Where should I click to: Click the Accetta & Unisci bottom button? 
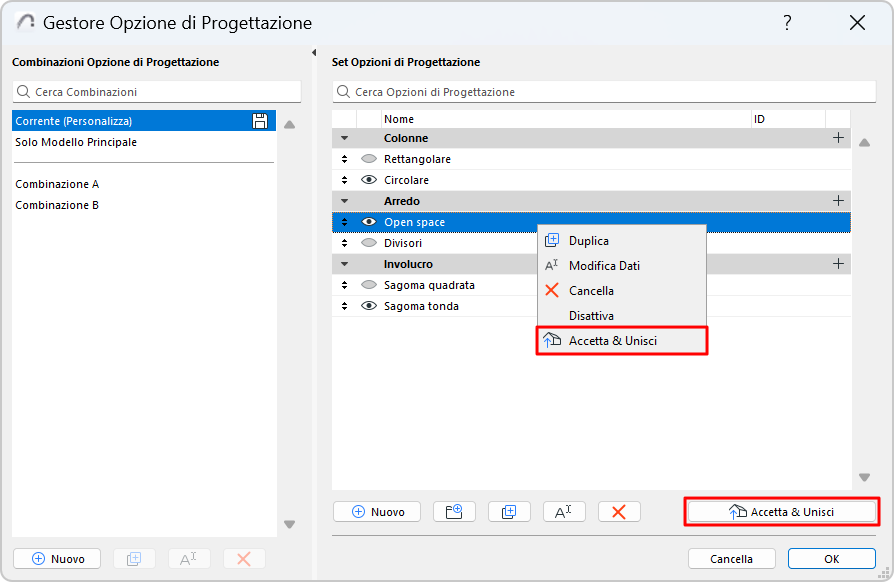(x=781, y=511)
